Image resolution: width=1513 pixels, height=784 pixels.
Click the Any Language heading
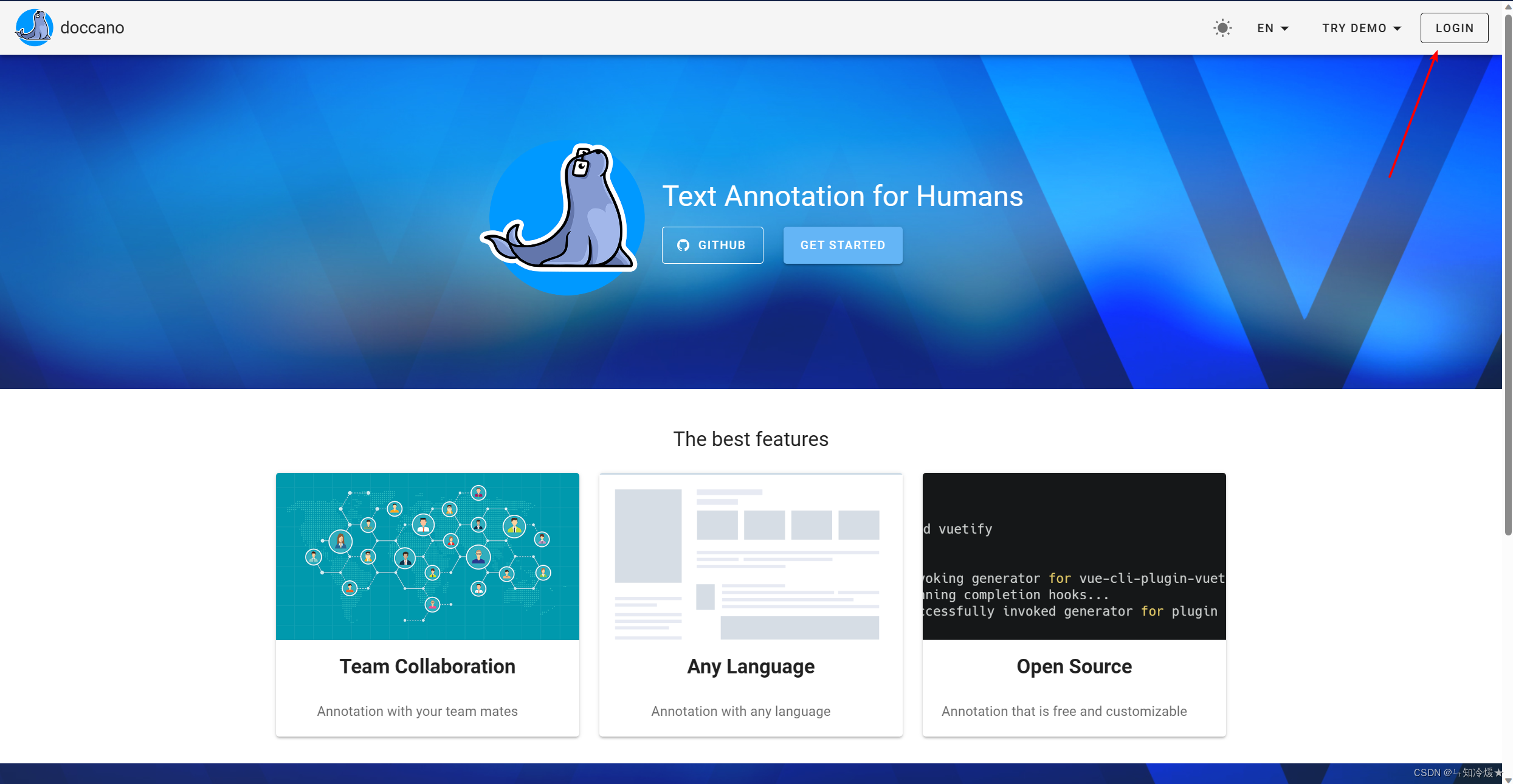[750, 666]
